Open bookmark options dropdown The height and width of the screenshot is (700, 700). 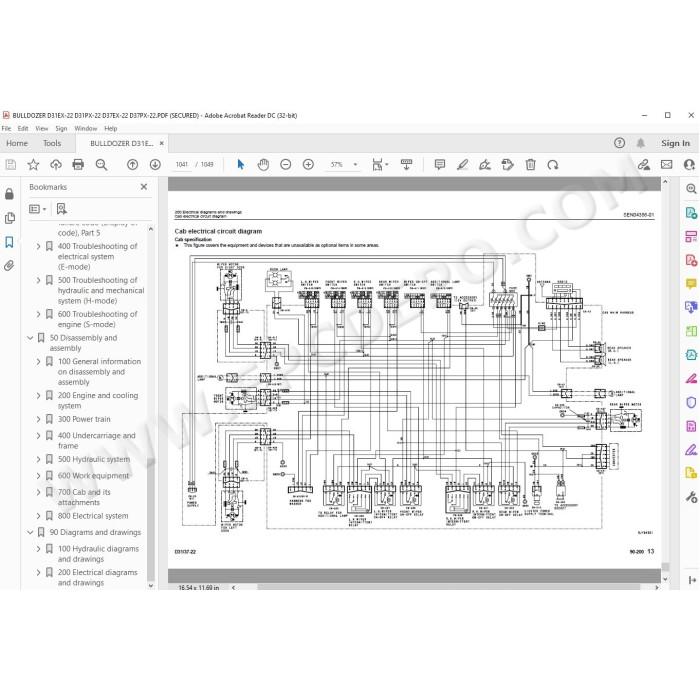pyautogui.click(x=38, y=209)
